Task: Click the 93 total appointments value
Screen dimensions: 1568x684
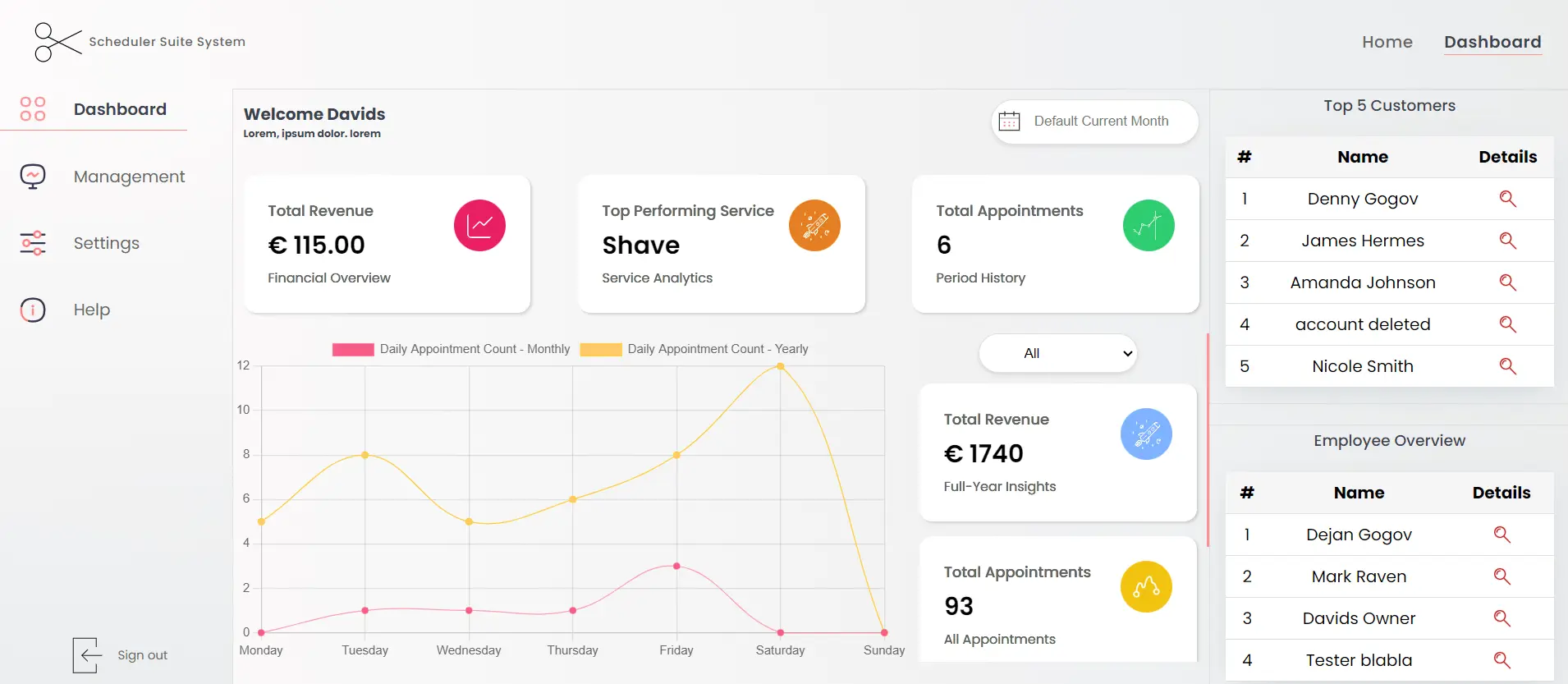Action: (958, 606)
